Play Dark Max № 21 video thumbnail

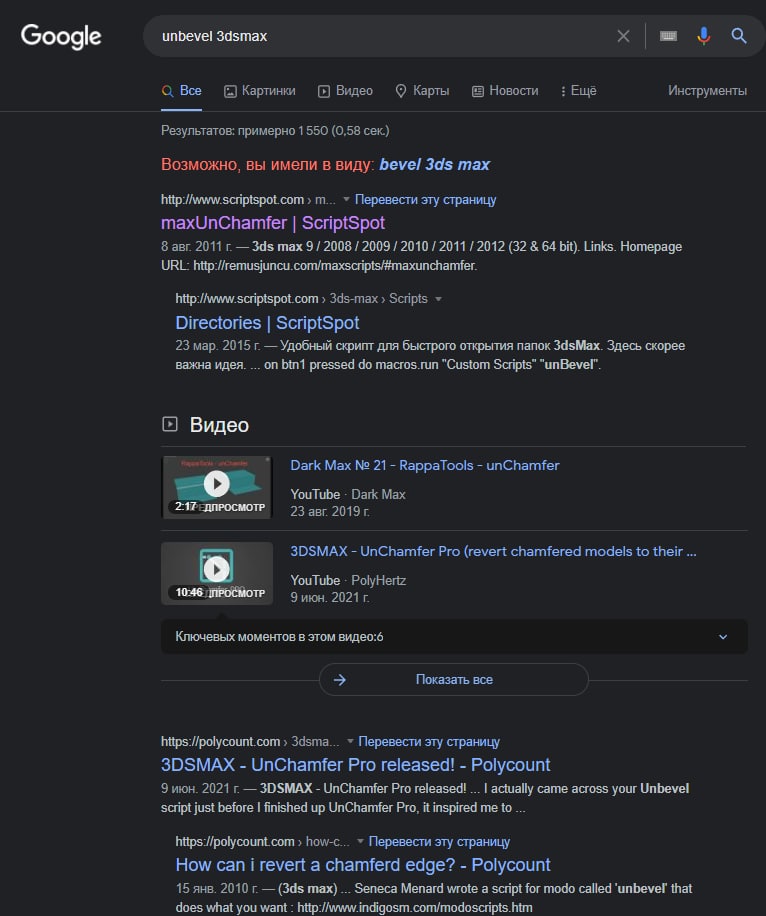(217, 487)
